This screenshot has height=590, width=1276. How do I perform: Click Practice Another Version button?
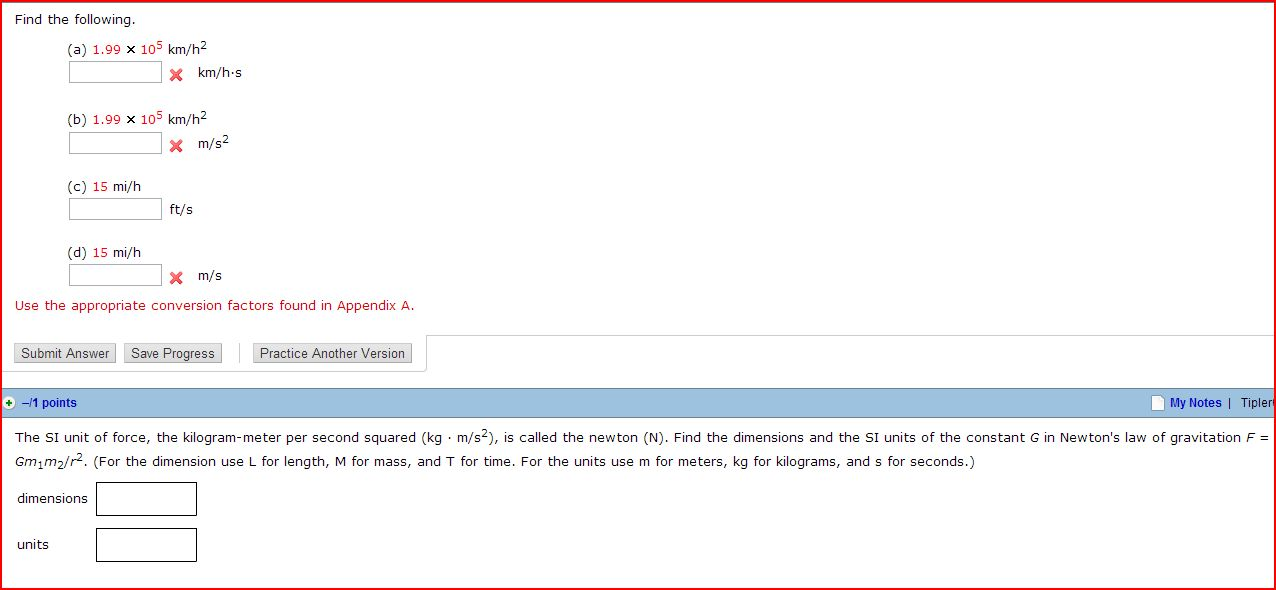pos(332,353)
